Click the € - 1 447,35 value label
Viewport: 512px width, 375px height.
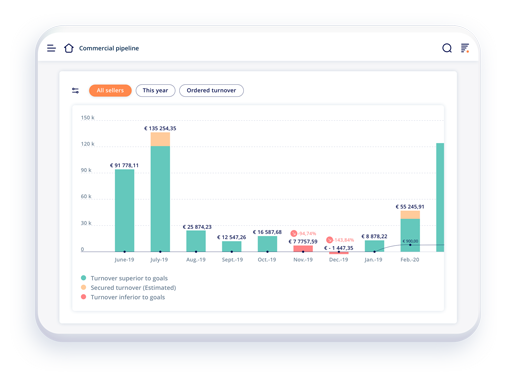pos(339,248)
